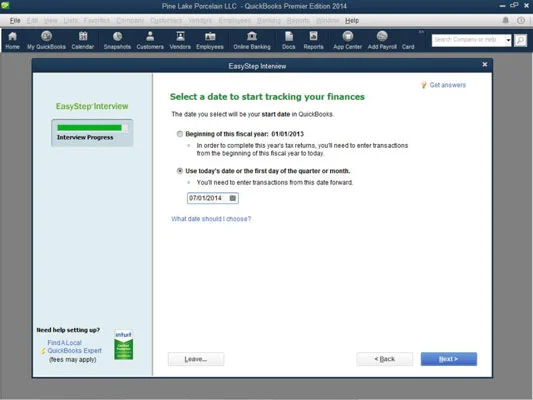This screenshot has width=533, height=400.
Task: Click the search magnifier button
Action: 520,40
